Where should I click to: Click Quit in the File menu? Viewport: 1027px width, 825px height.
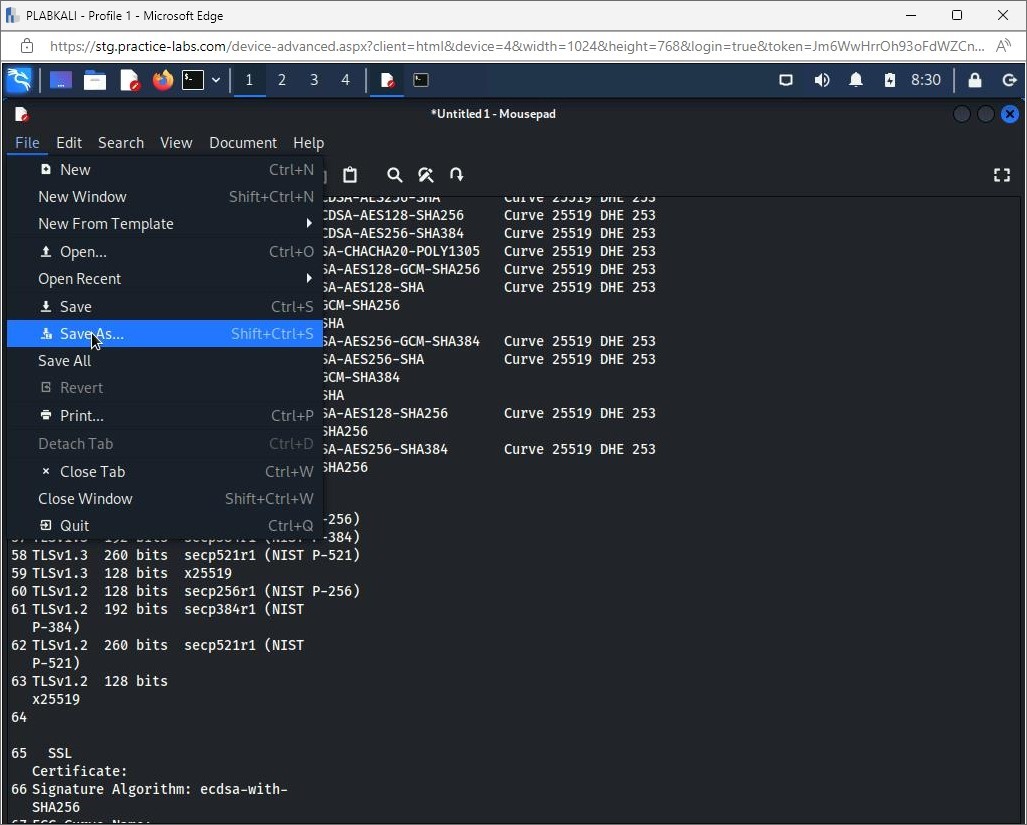point(74,526)
